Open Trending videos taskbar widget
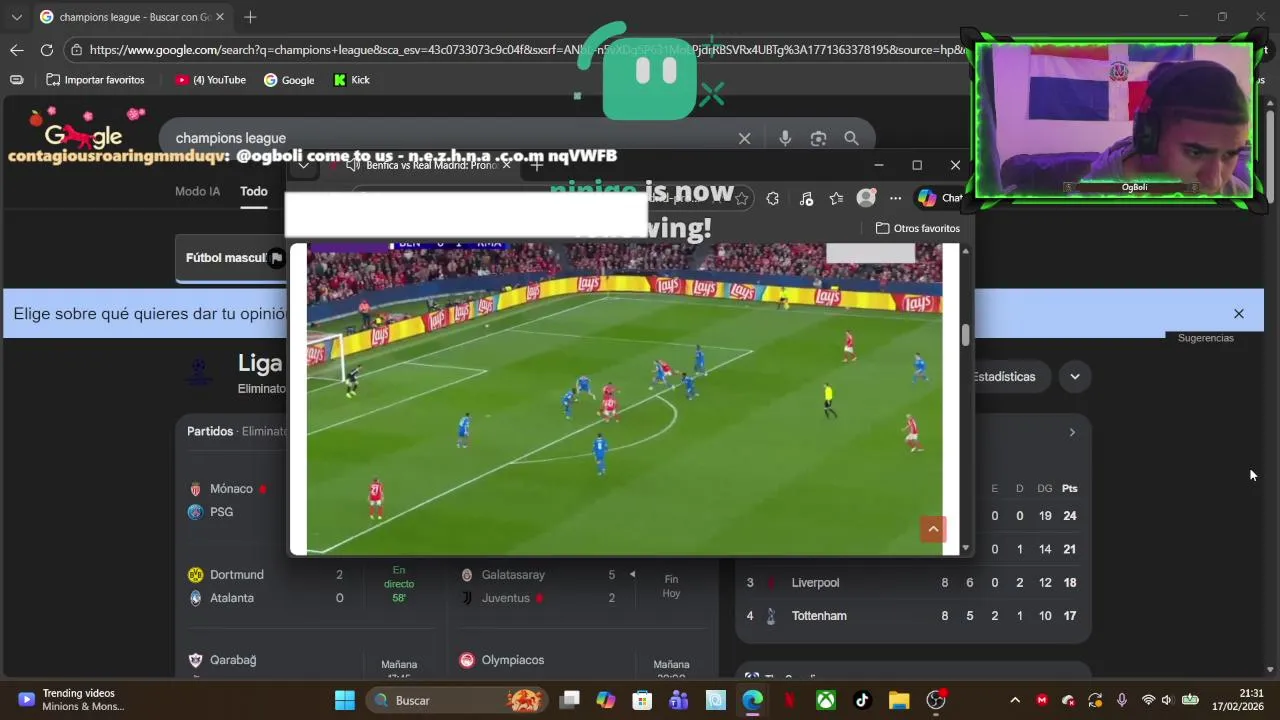This screenshot has height=720, width=1280. point(70,700)
